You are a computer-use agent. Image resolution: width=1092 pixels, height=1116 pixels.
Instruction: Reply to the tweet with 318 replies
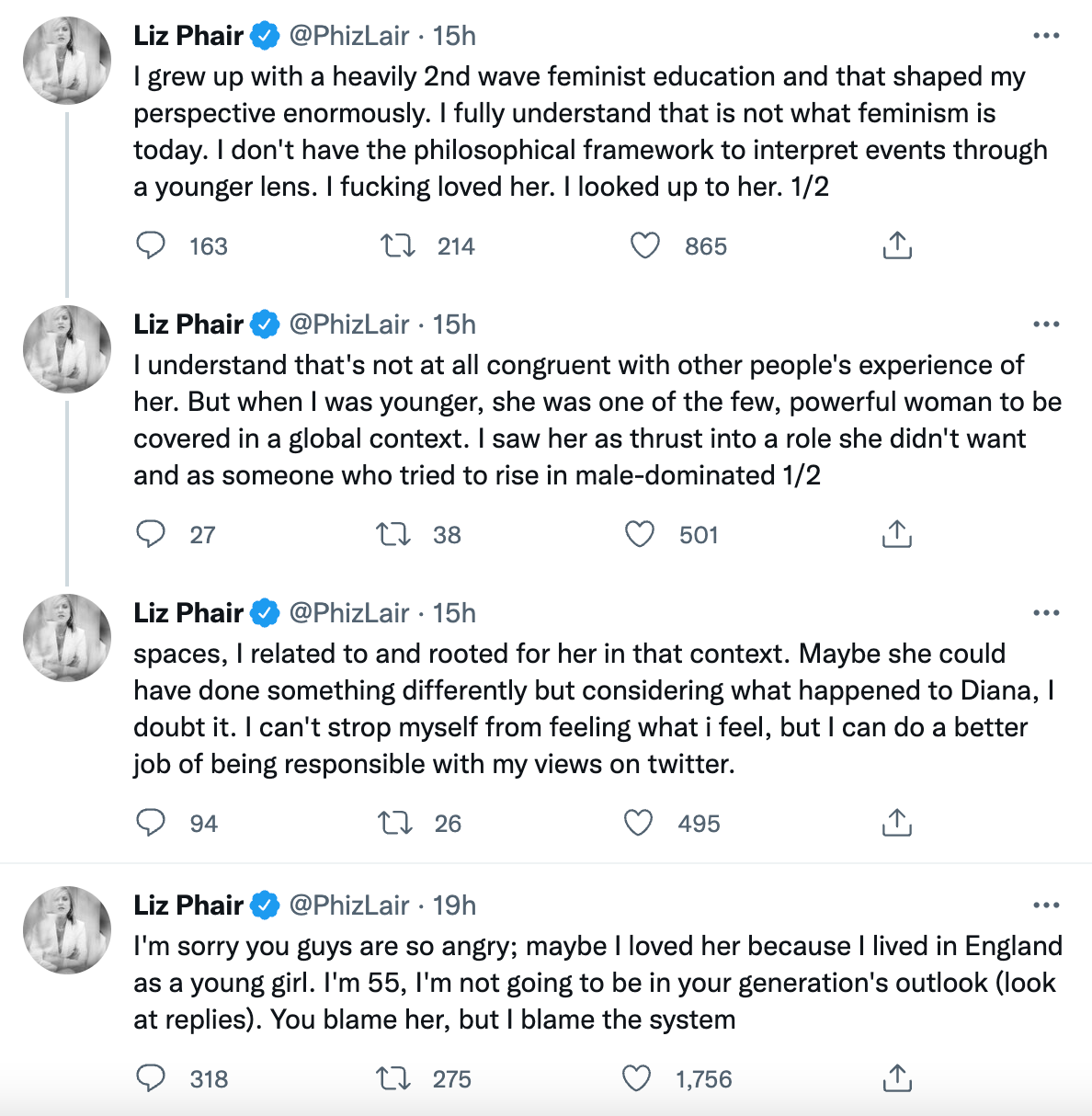(x=151, y=1078)
